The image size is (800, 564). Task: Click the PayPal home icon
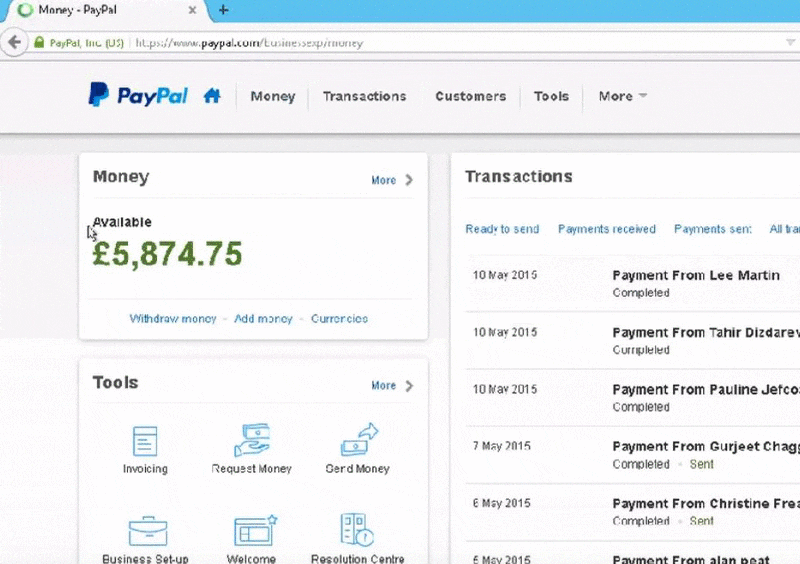tap(211, 96)
